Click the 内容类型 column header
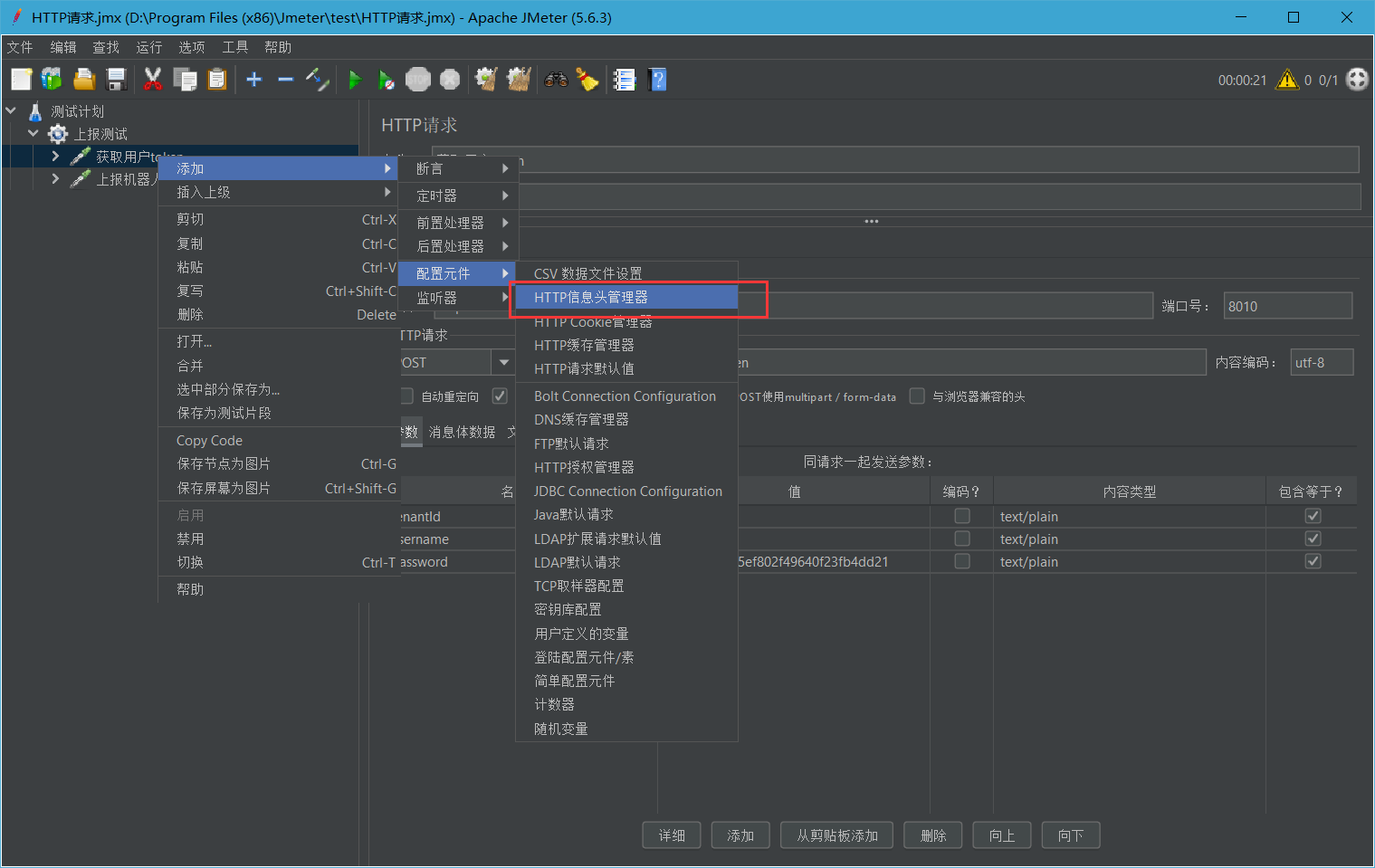 pos(1129,491)
